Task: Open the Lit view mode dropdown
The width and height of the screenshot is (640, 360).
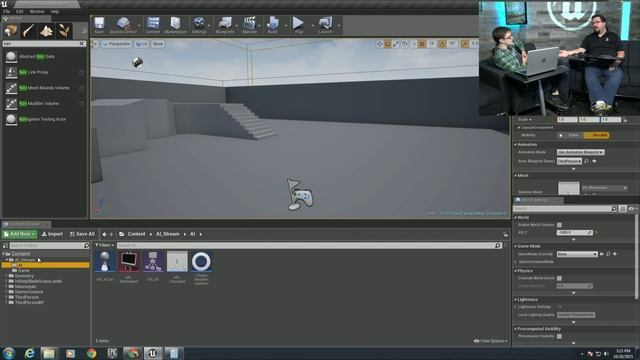Action: click(142, 44)
